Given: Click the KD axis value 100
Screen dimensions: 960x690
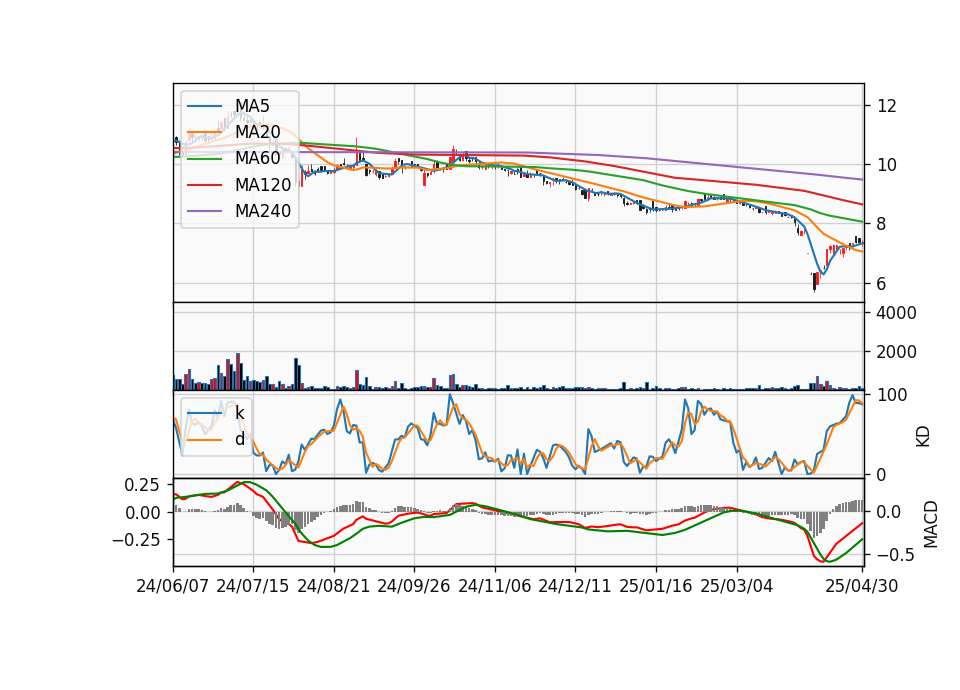Looking at the screenshot, I should click(x=892, y=395).
